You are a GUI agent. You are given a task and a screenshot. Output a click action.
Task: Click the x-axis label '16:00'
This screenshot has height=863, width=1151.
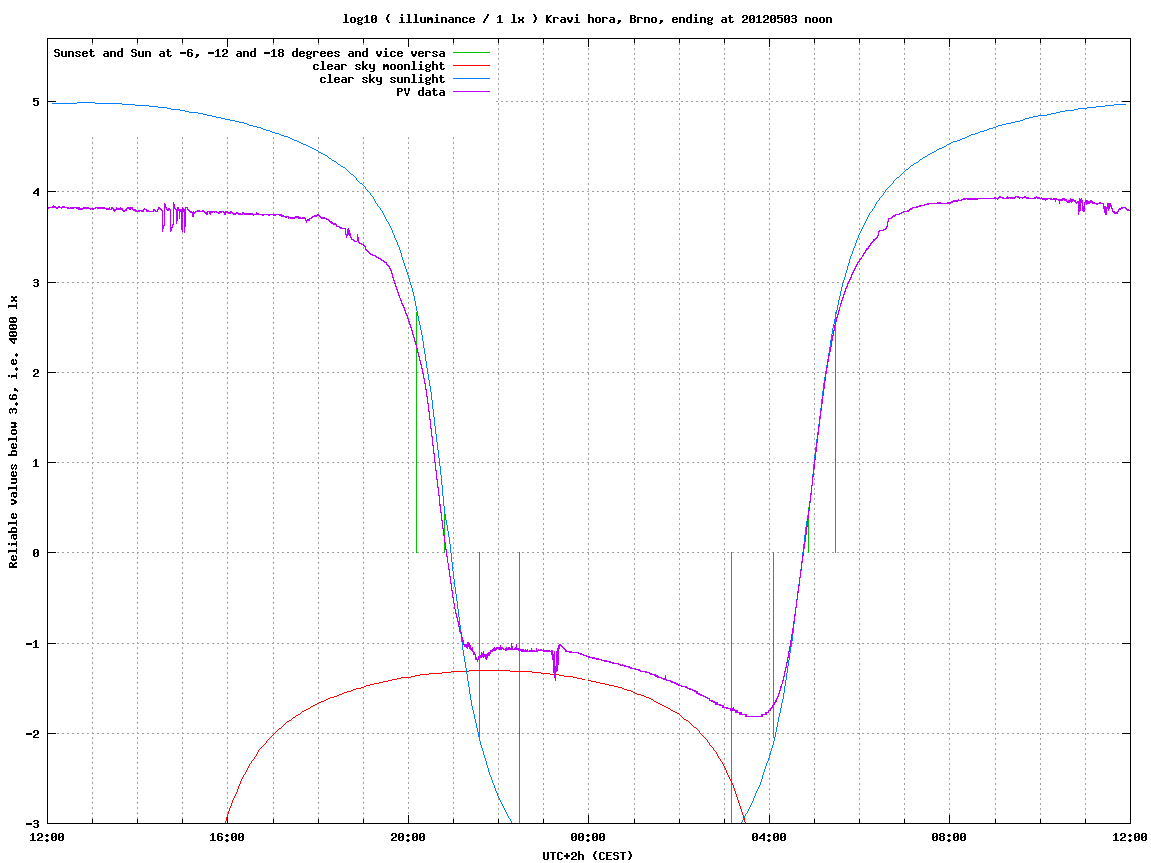point(228,837)
